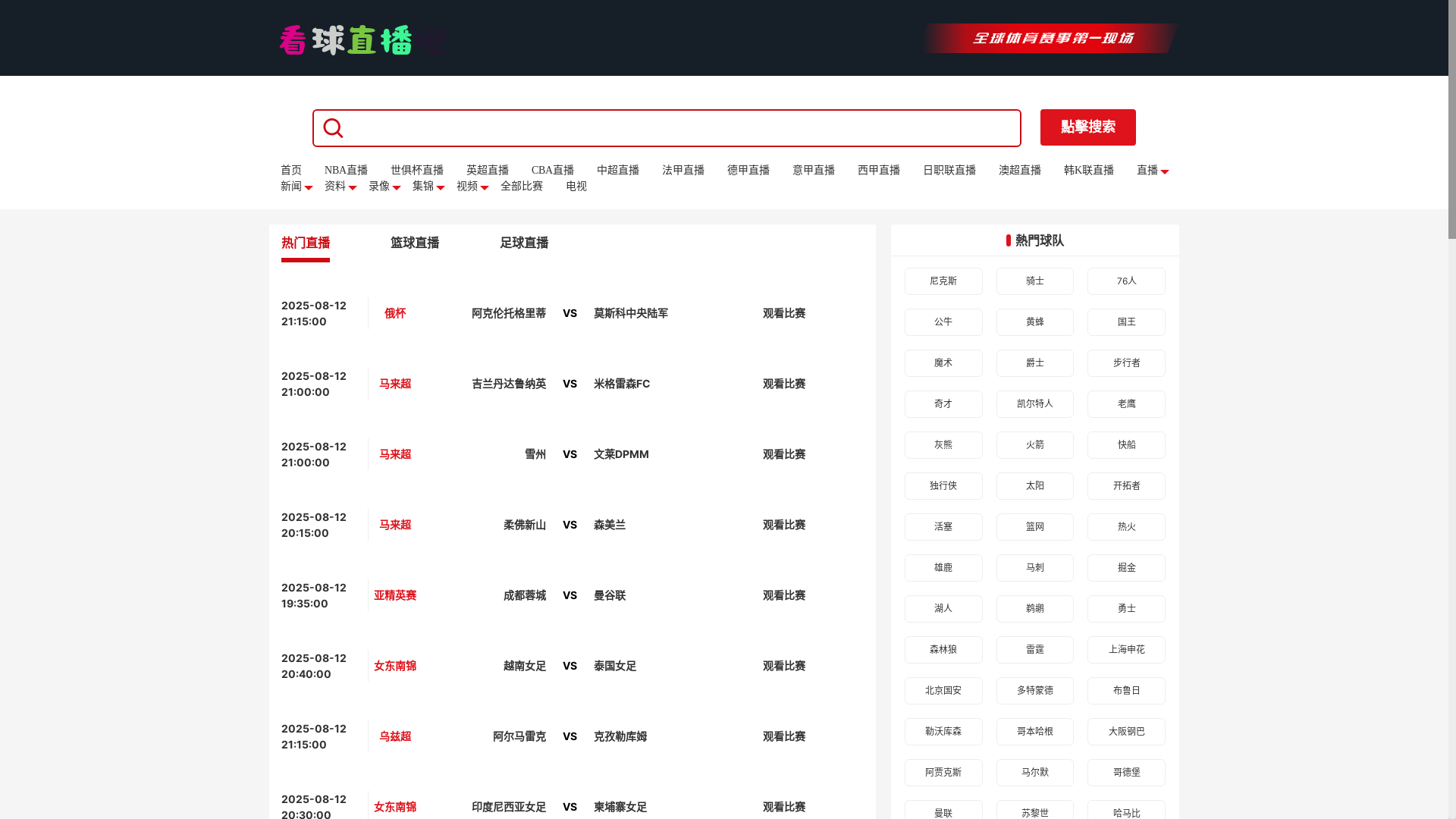Expand the 资料 dropdown menu
Screen dimensions: 1456x819
click(x=340, y=187)
